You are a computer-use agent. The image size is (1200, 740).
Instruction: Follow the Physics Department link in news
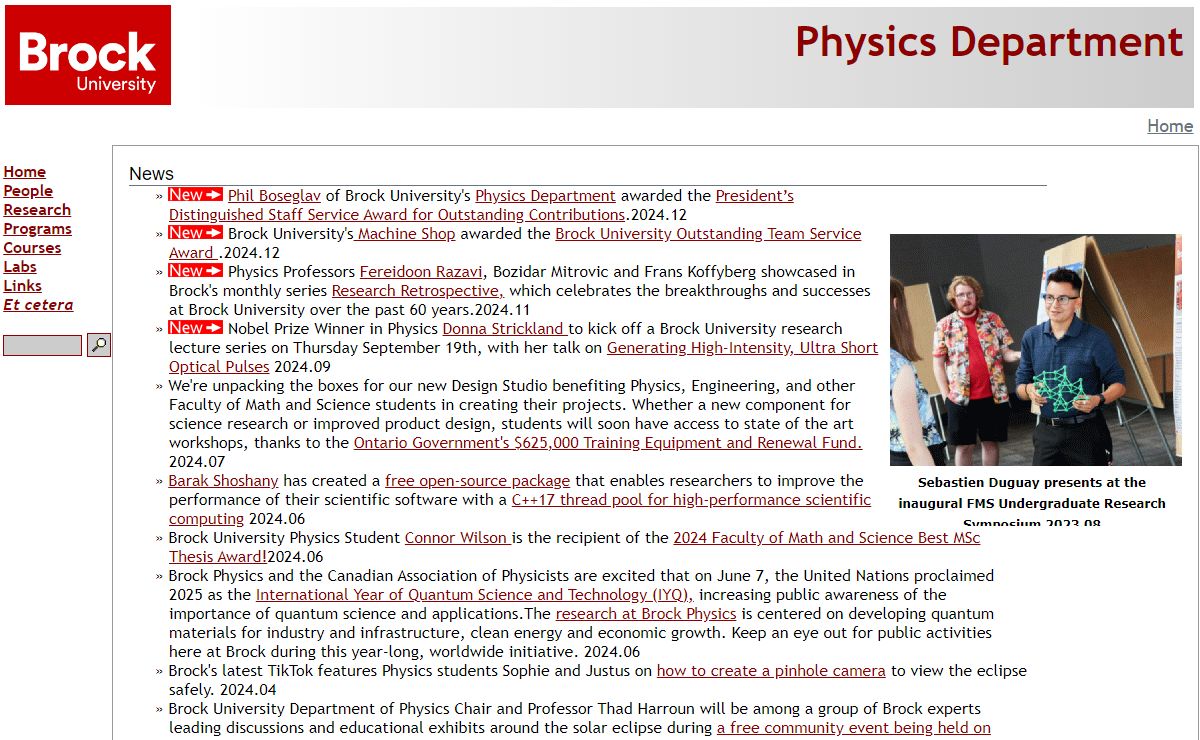click(x=545, y=196)
